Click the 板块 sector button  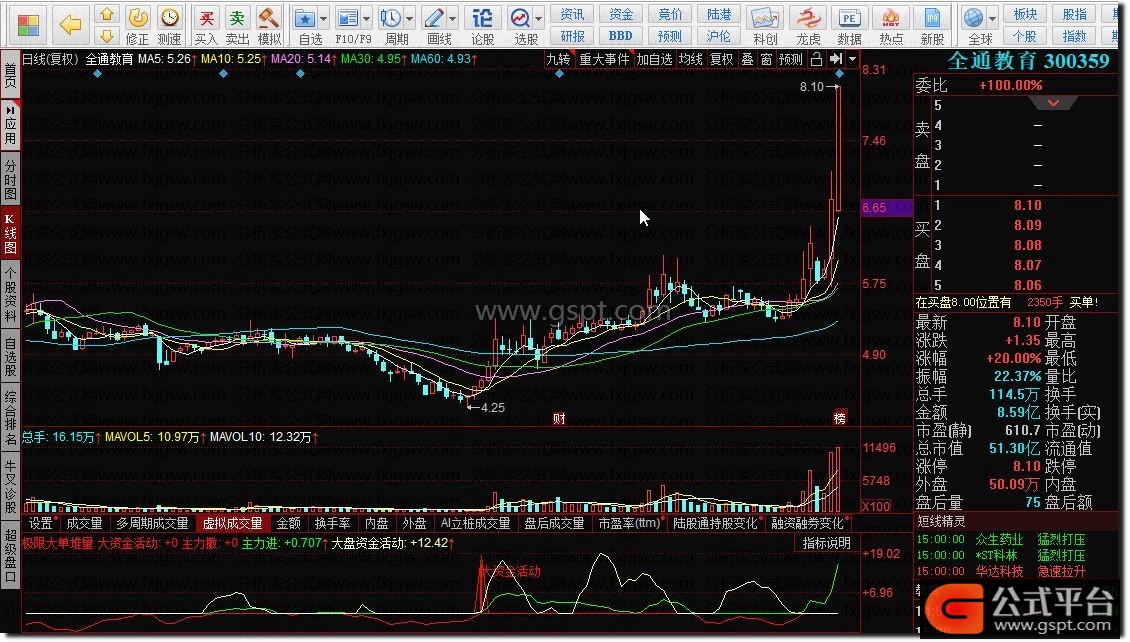point(1025,14)
